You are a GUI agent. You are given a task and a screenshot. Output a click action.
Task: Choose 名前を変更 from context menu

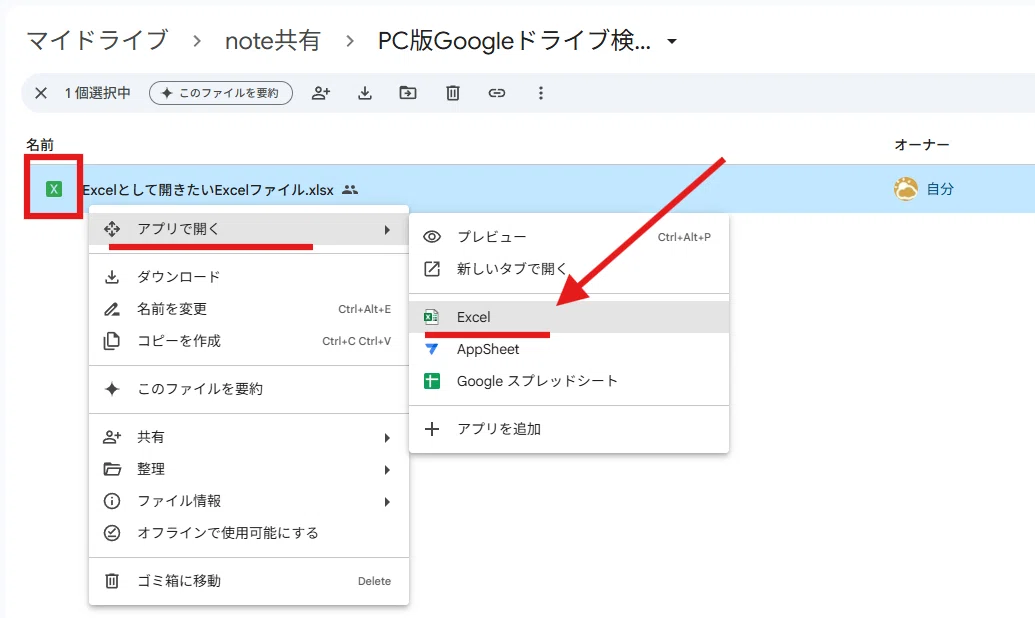[x=249, y=309]
